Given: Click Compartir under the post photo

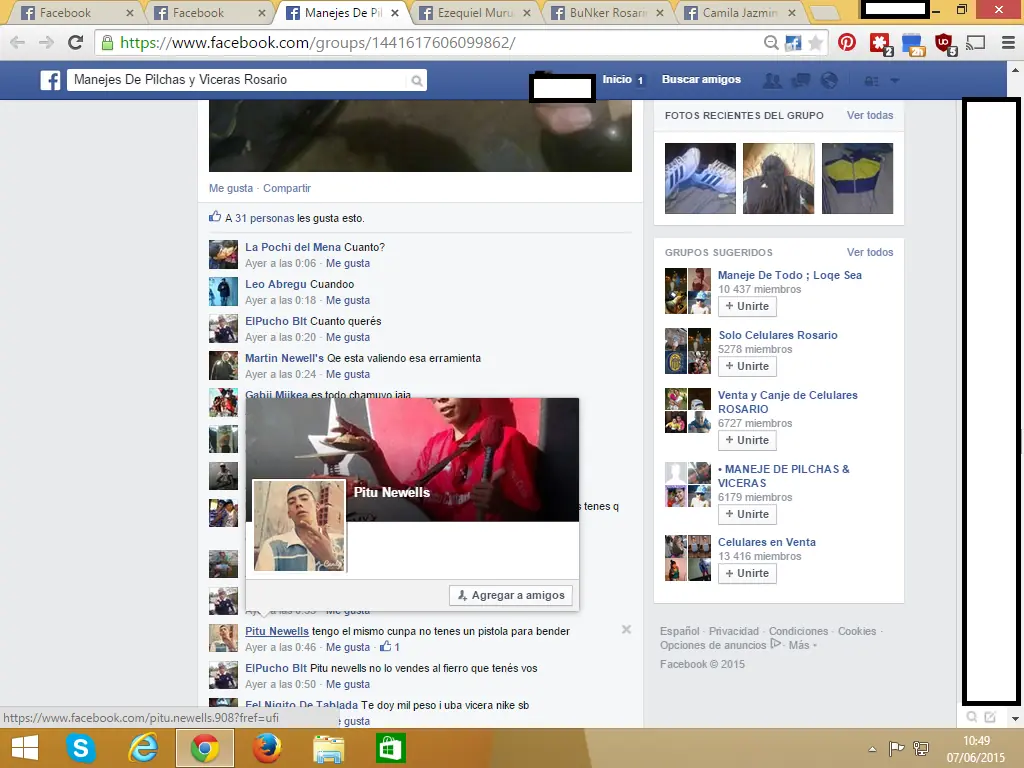Looking at the screenshot, I should 287,188.
